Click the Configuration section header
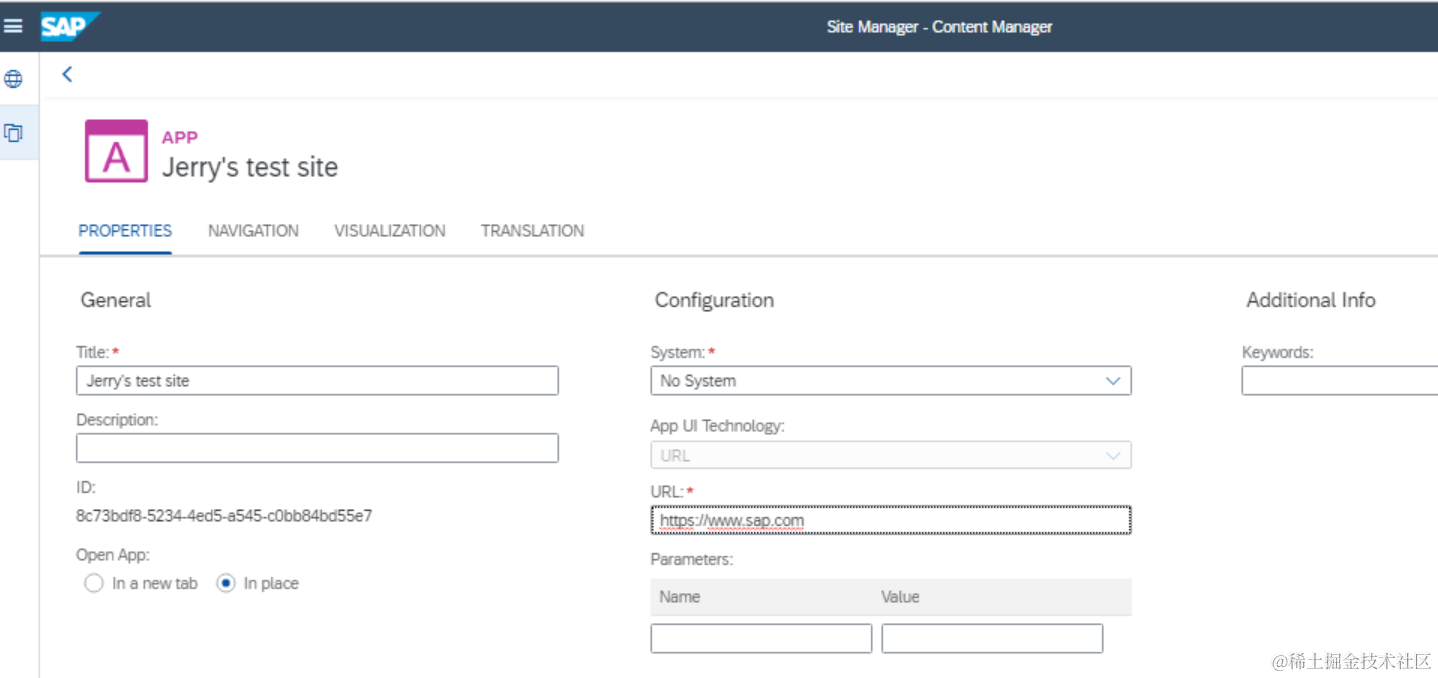The height and width of the screenshot is (678, 1438). pos(714,300)
